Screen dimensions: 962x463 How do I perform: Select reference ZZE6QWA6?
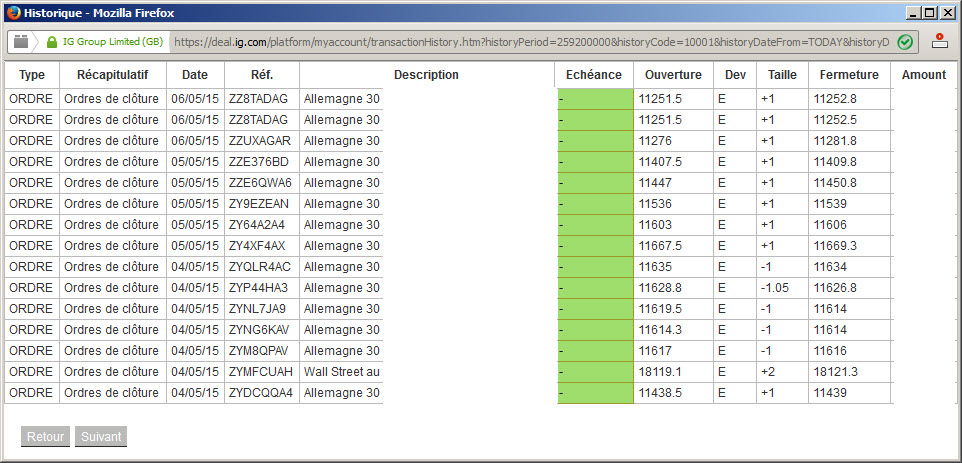point(260,183)
